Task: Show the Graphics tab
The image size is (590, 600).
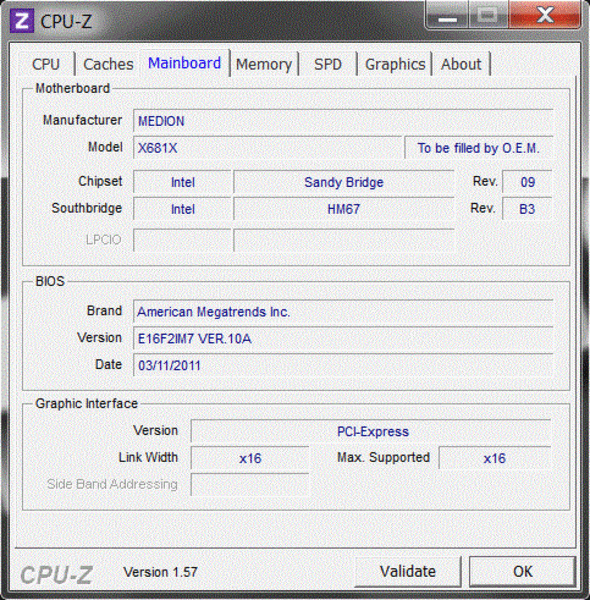Action: (x=395, y=64)
